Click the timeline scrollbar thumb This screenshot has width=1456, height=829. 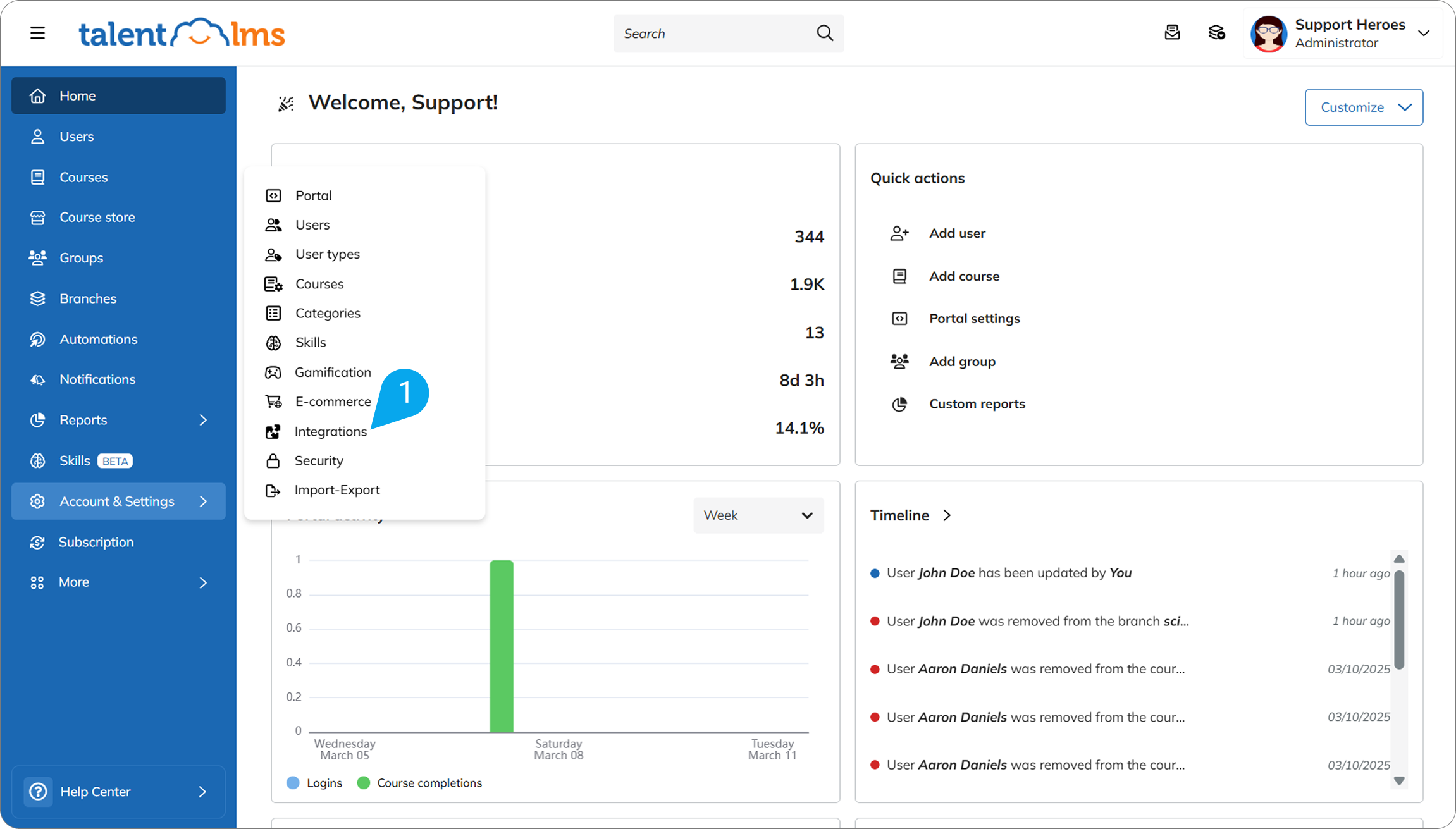[1399, 620]
